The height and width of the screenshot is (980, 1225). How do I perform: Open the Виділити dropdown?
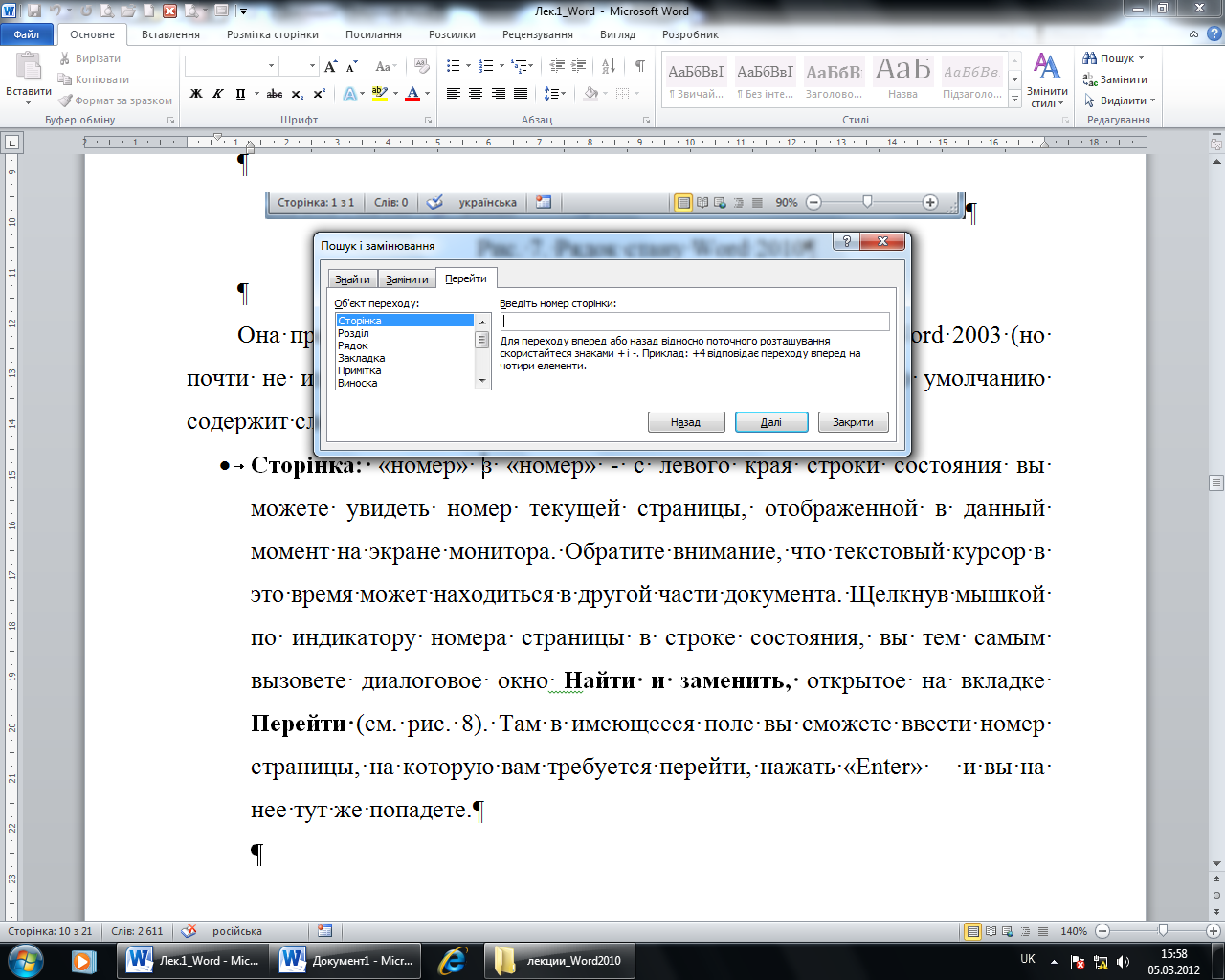(1120, 100)
